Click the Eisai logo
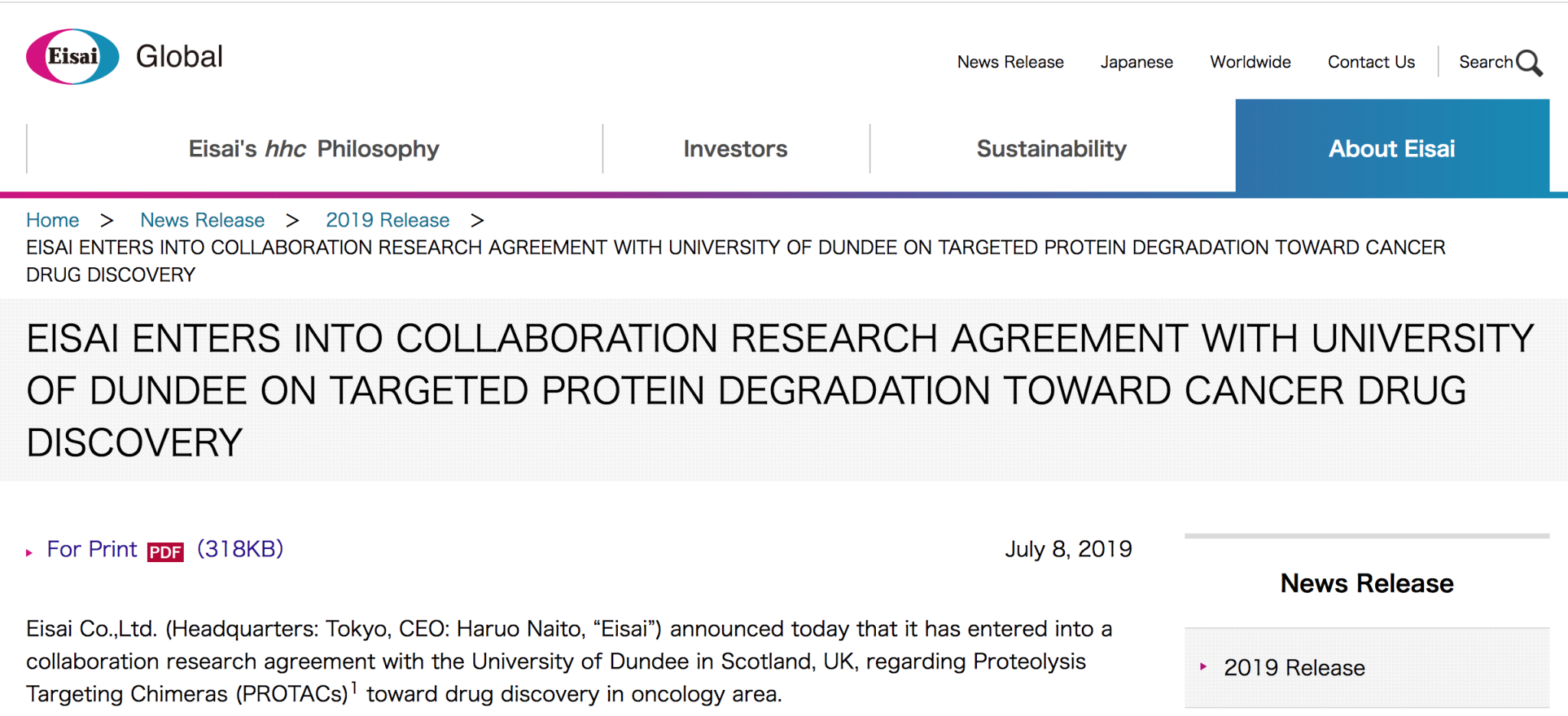Viewport: 1568px width, 716px height. pyautogui.click(x=73, y=54)
